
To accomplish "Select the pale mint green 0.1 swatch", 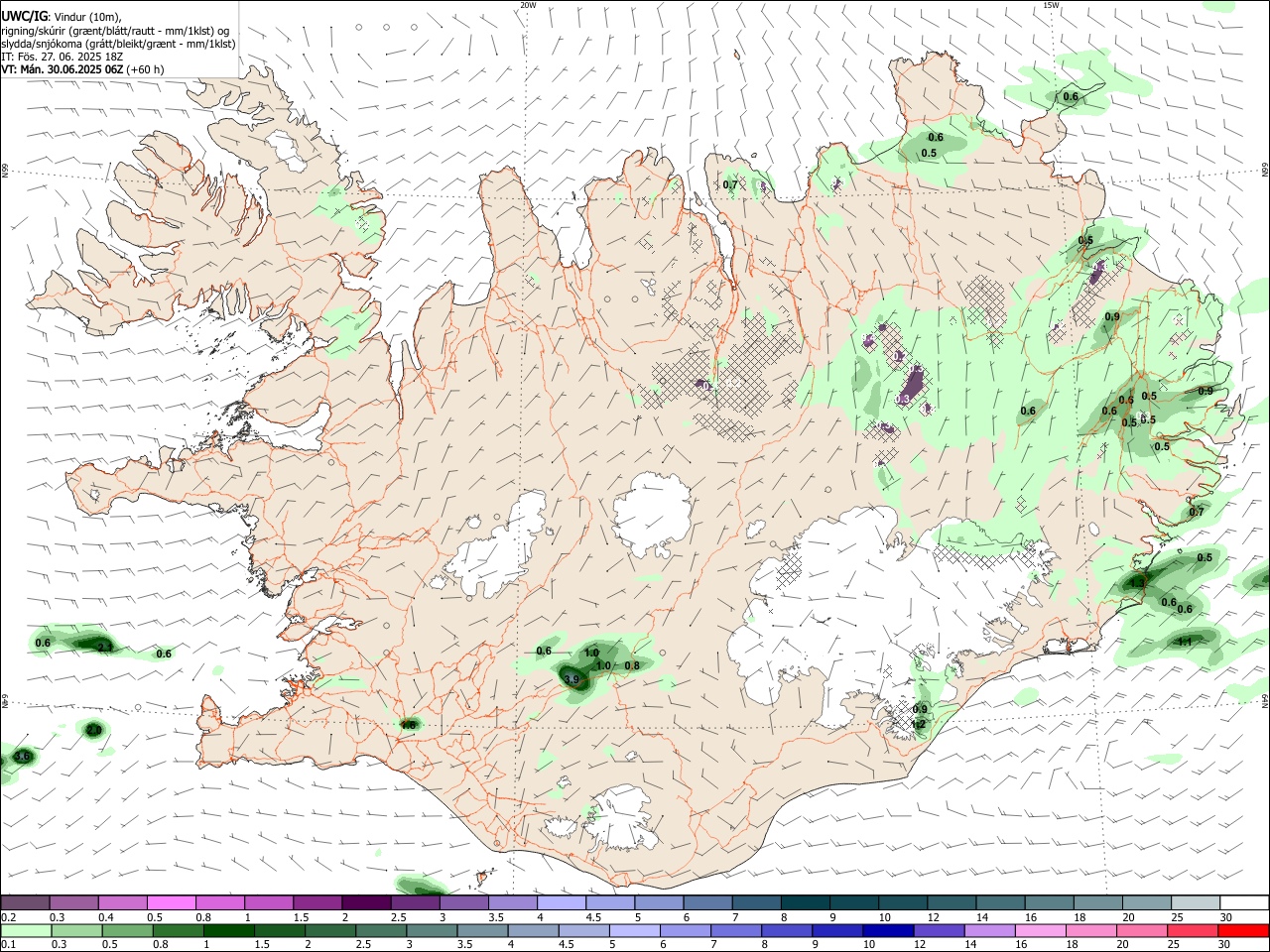I will coord(26,930).
